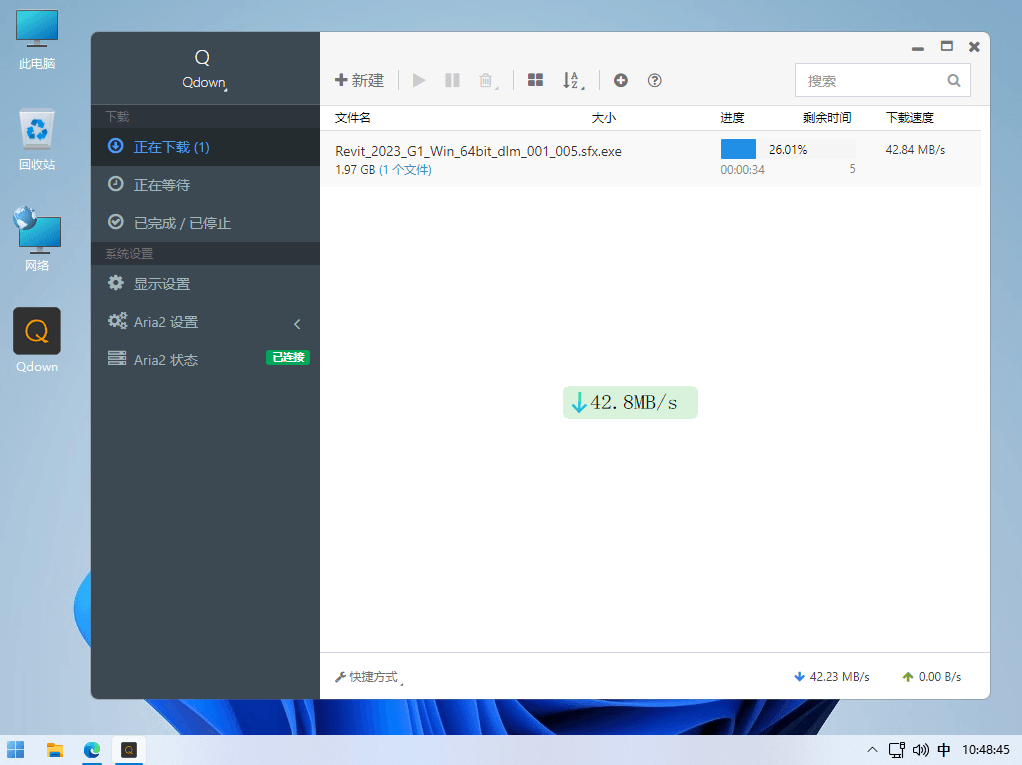Maximize the Qdown window
Viewport: 1022px width, 765px height.
[946, 46]
